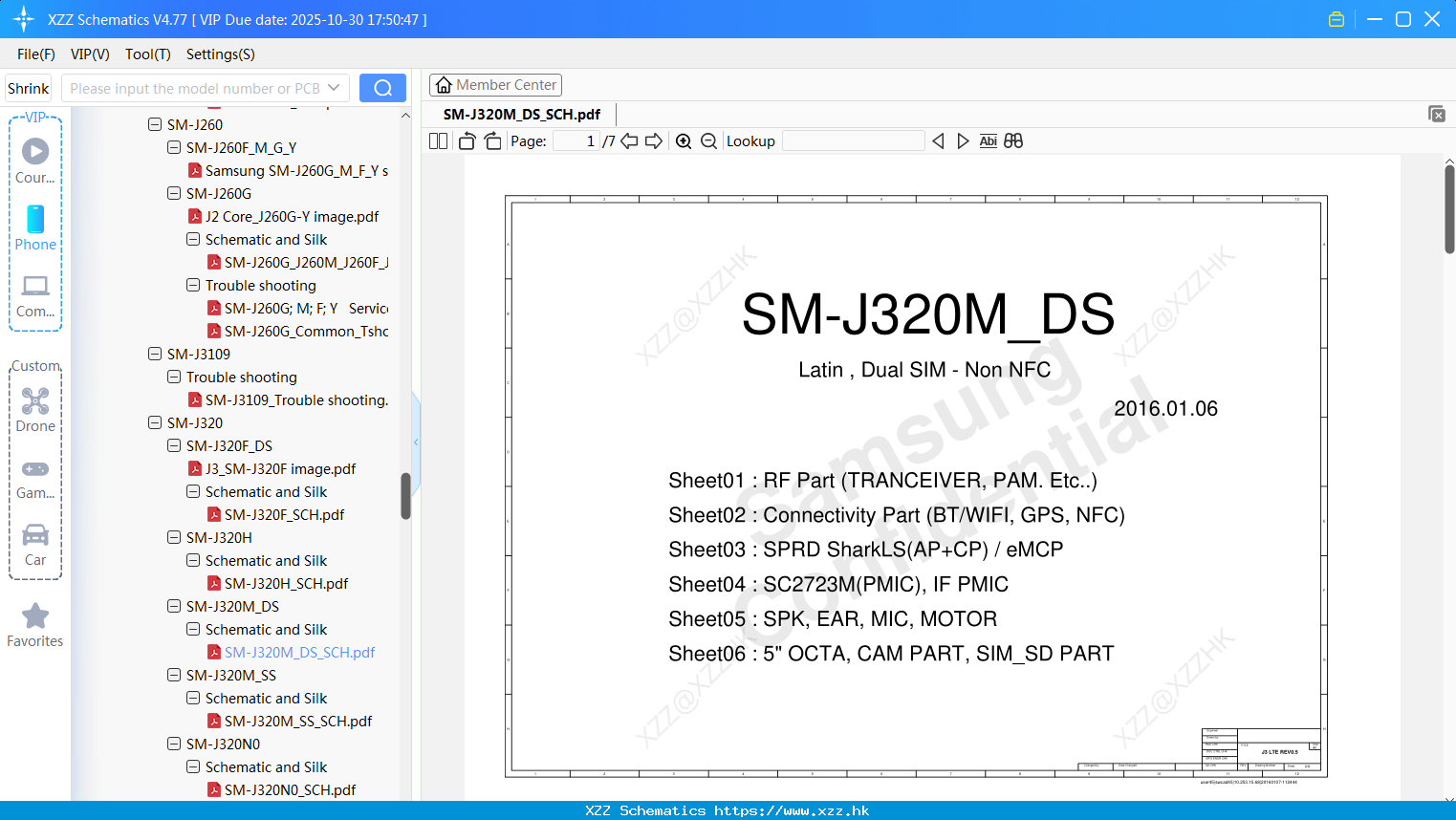Open the yellow toolbox icon in title bar

(x=1336, y=19)
